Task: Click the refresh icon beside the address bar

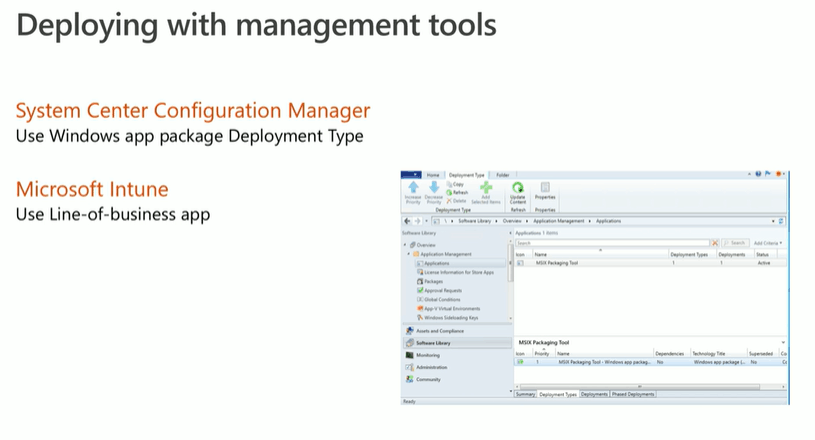Action: coord(781,221)
